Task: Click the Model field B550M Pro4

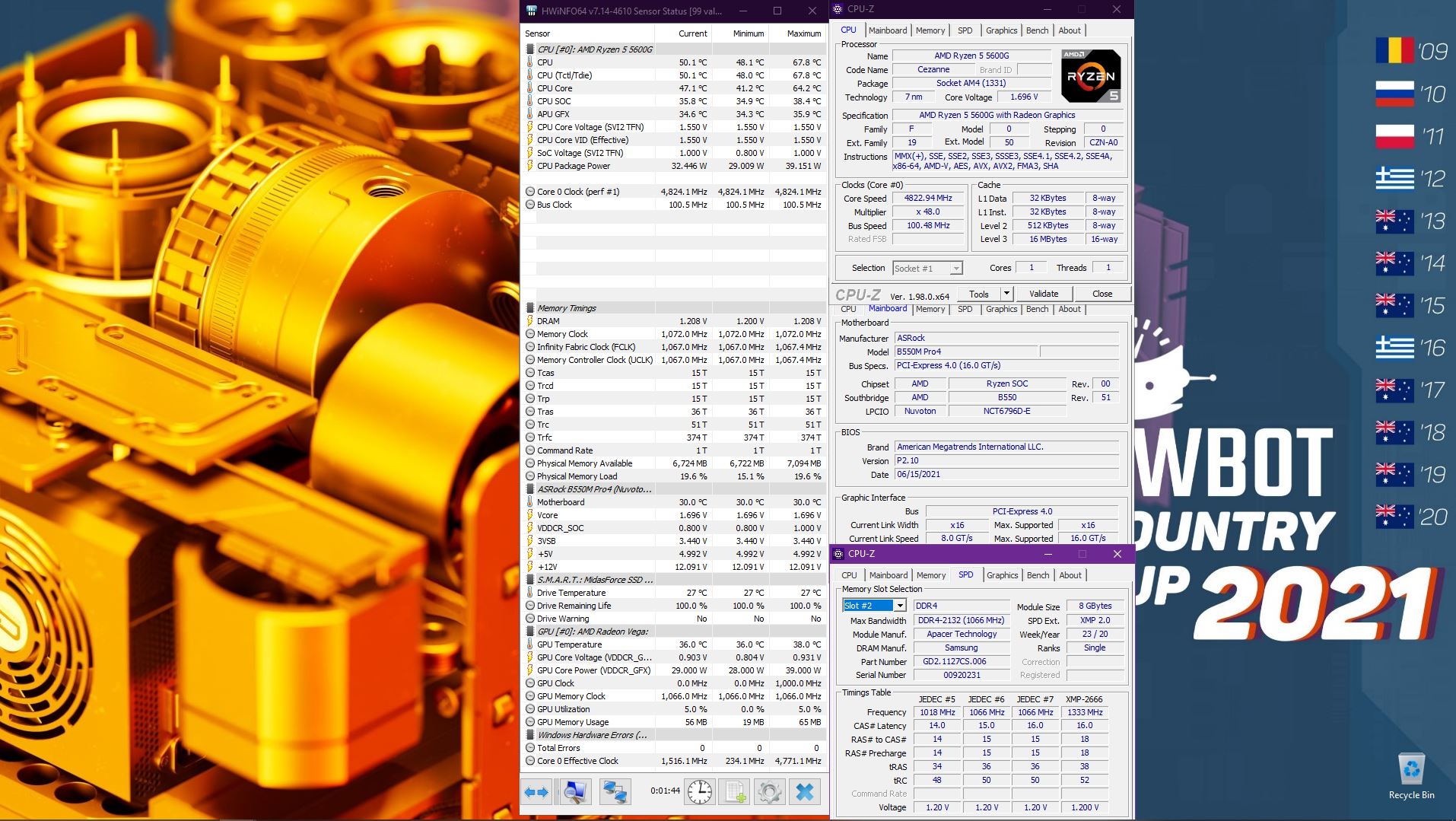Action: (x=966, y=352)
